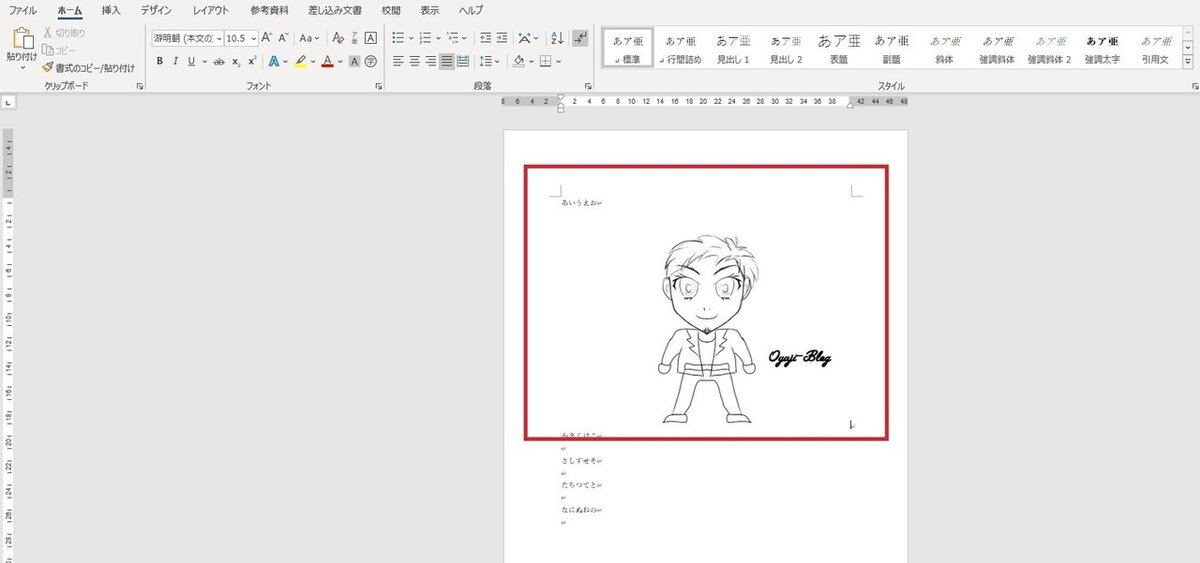This screenshot has width=1200, height=563.
Task: Apply the 見出し 1 heading style
Action: pyautogui.click(x=733, y=49)
